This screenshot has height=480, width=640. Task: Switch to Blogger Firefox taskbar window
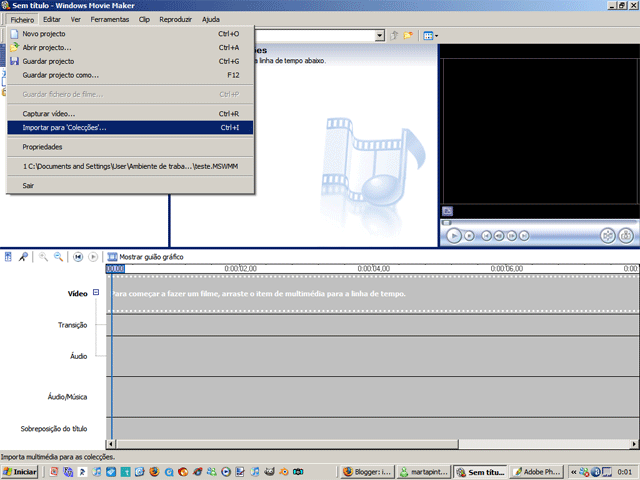point(368,472)
